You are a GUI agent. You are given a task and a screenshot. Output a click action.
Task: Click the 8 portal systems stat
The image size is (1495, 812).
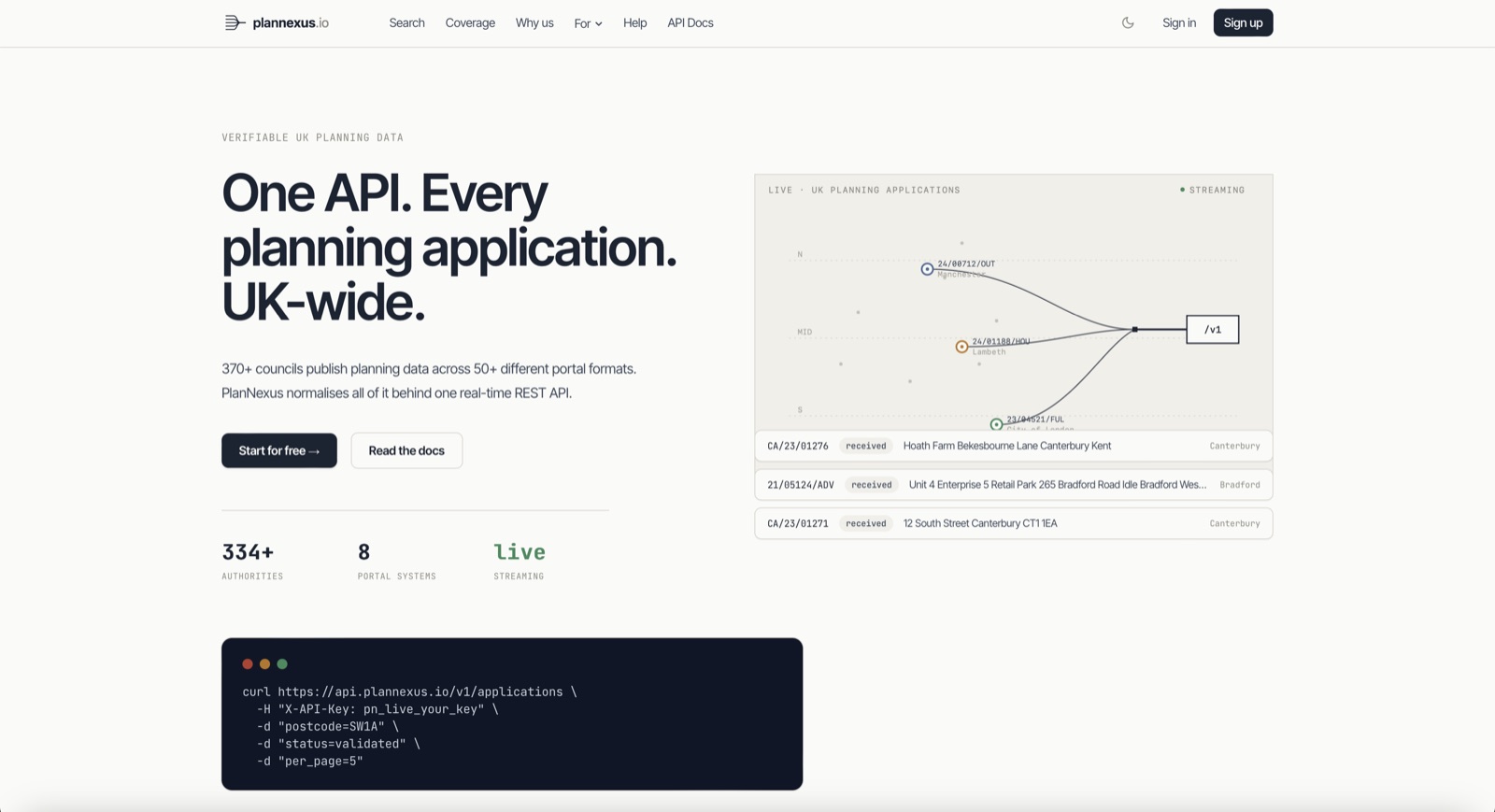point(396,562)
